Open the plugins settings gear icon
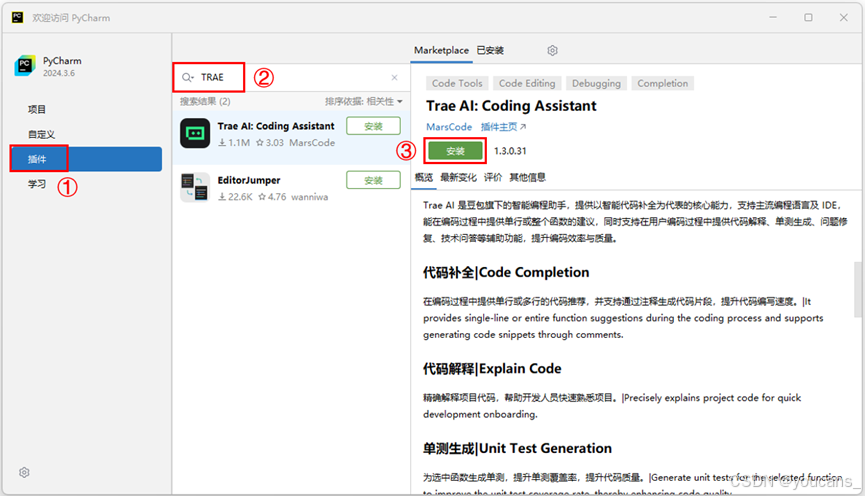 coord(552,50)
